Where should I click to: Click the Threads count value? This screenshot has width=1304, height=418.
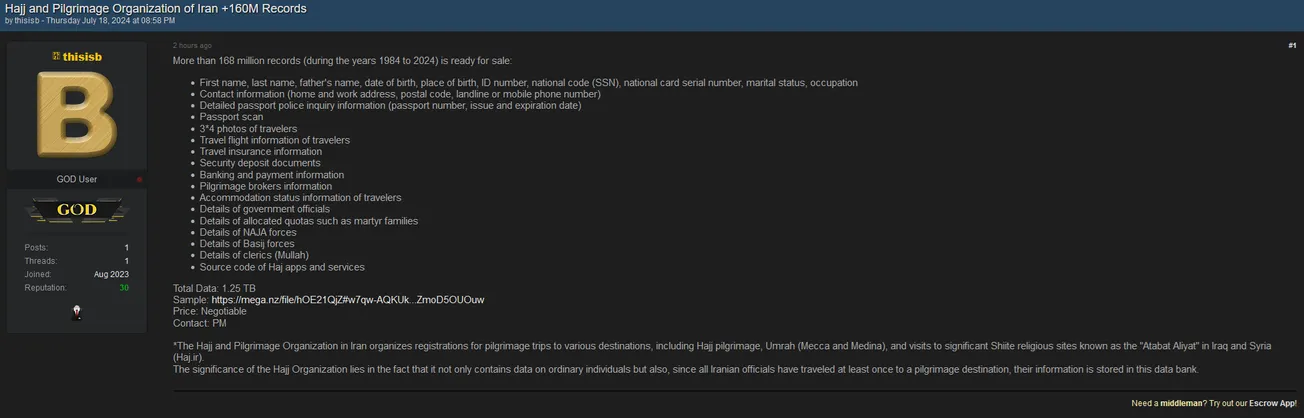coord(126,261)
